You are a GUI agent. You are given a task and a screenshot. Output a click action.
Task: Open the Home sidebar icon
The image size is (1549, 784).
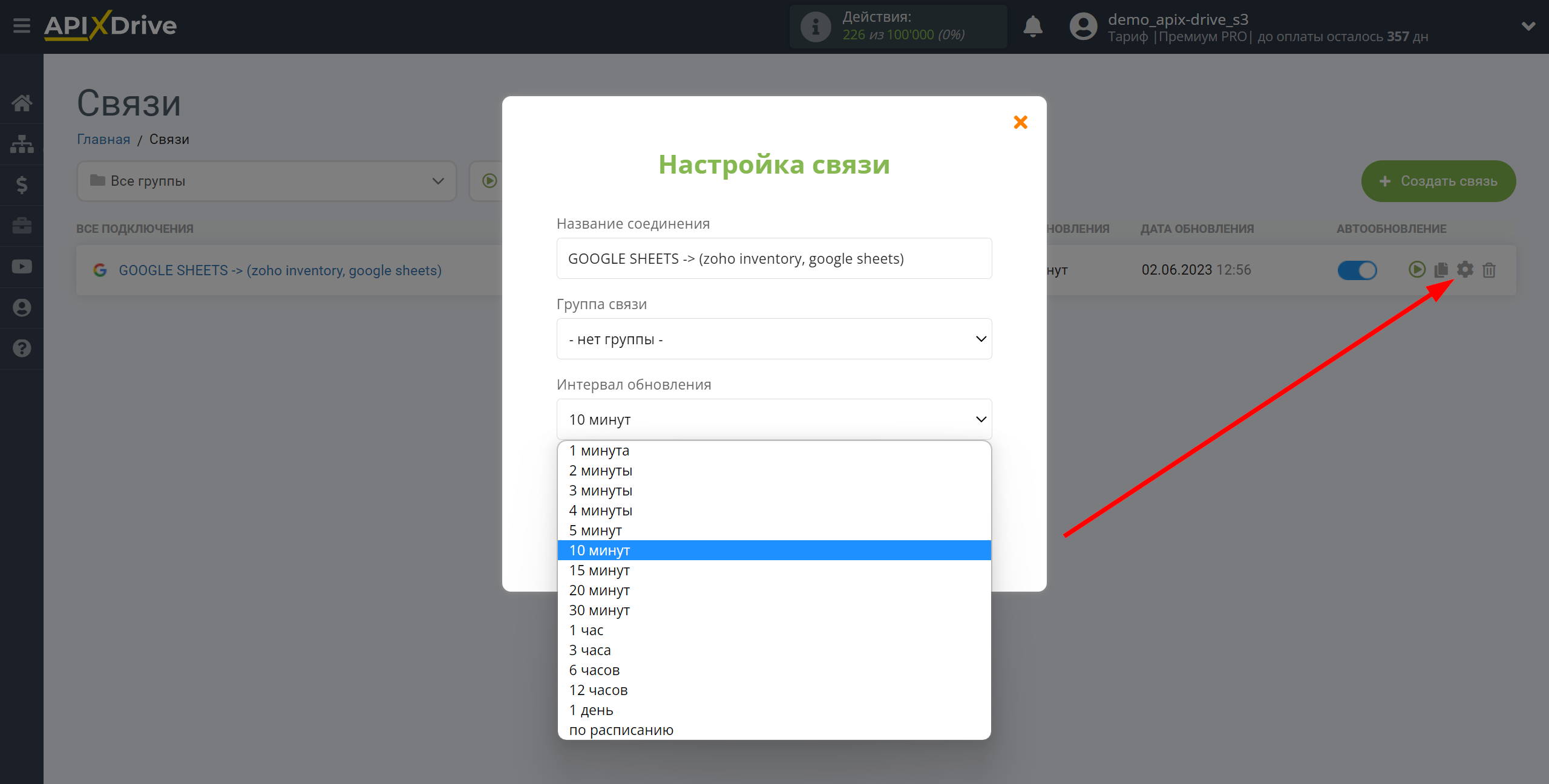click(x=22, y=103)
